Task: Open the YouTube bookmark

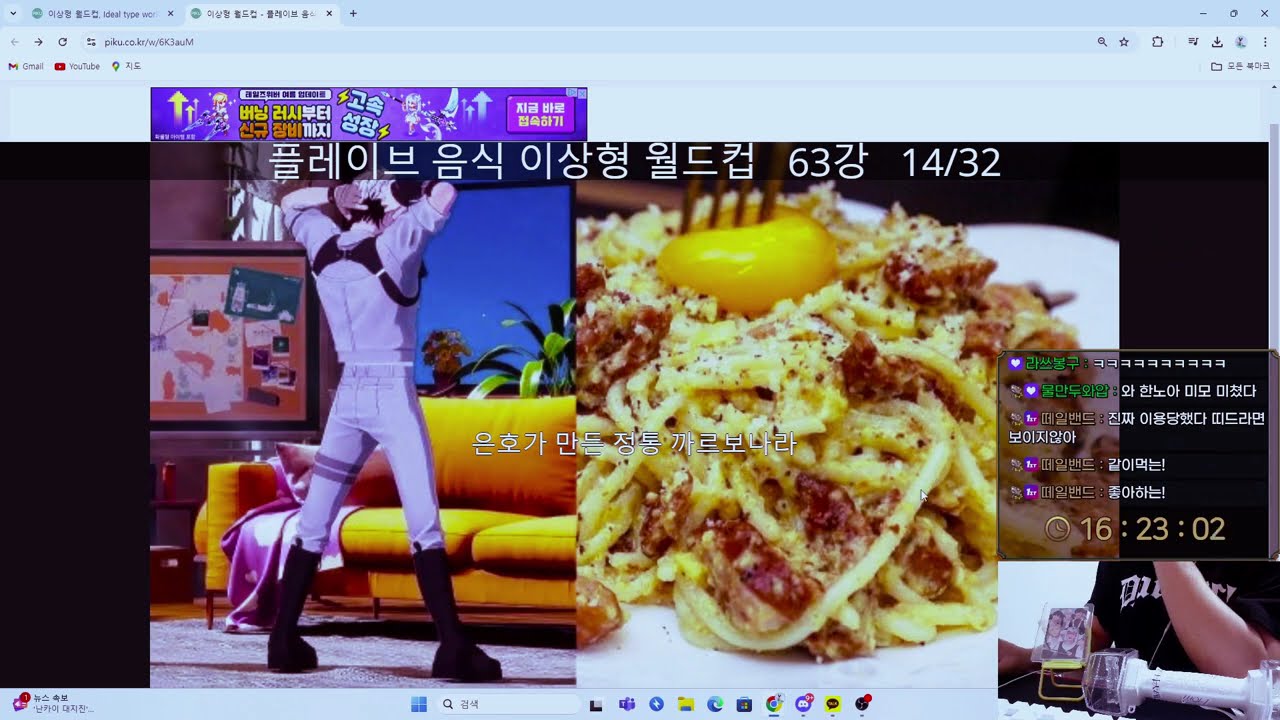Action: coord(77,66)
